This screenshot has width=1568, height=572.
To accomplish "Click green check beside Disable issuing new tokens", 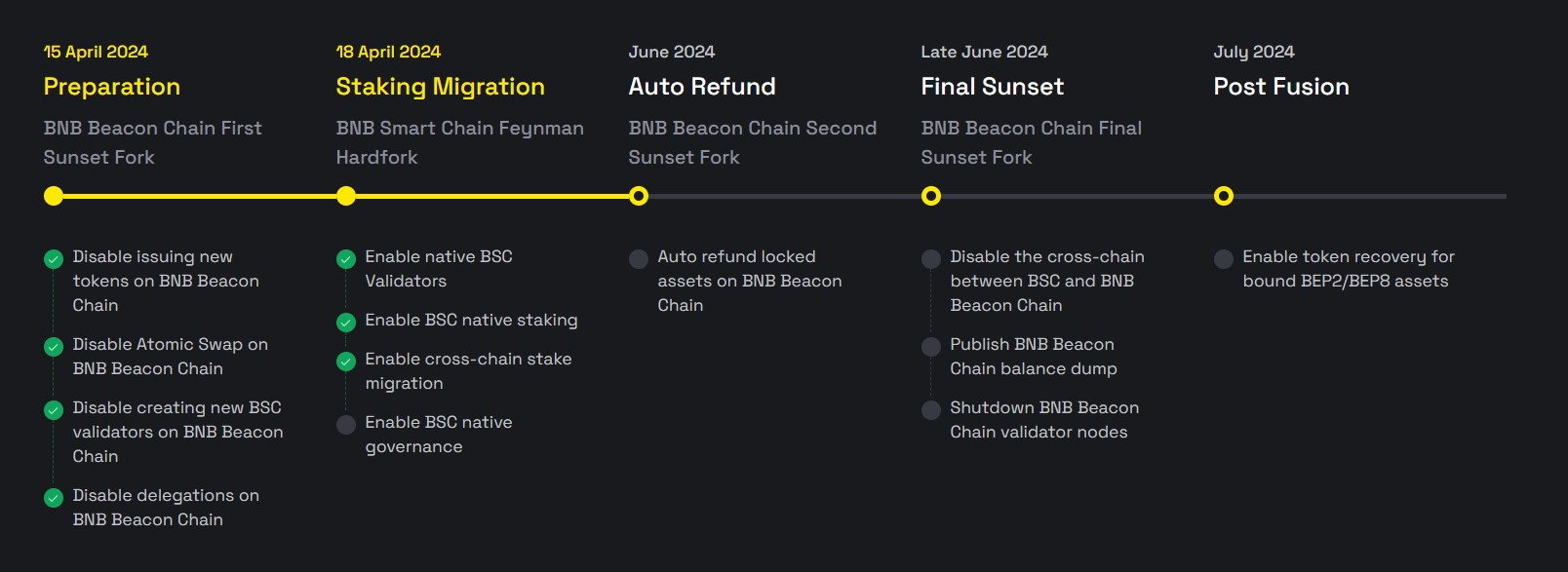I will [54, 258].
